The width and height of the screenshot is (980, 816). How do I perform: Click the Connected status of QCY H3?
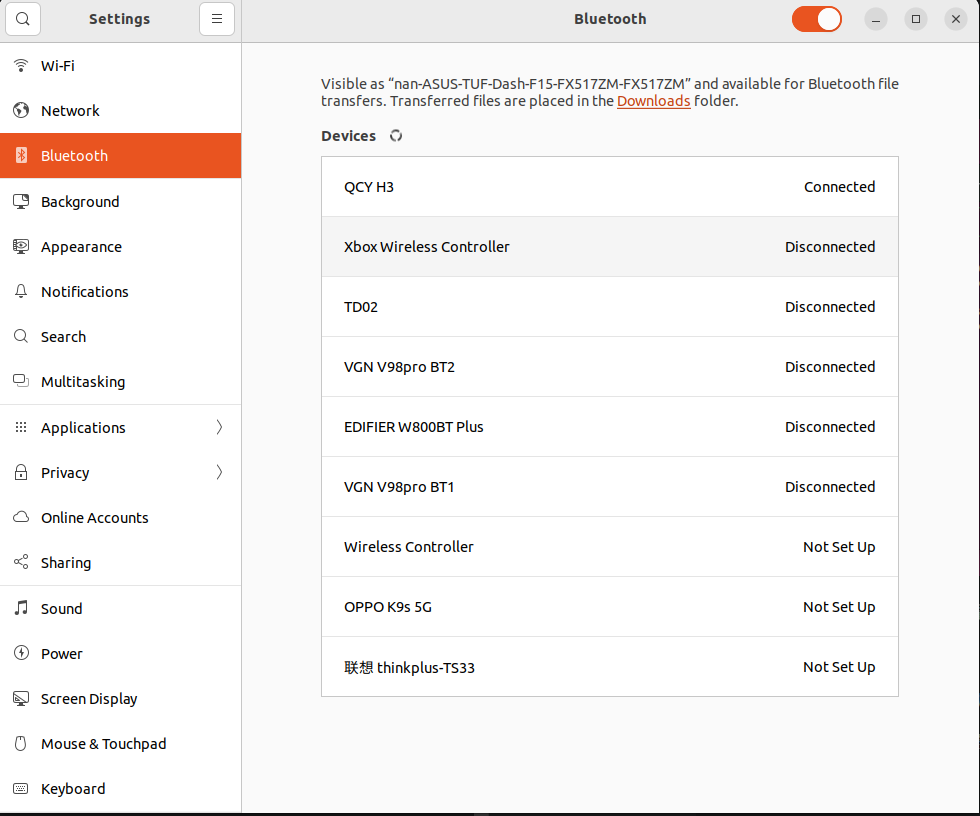(839, 187)
